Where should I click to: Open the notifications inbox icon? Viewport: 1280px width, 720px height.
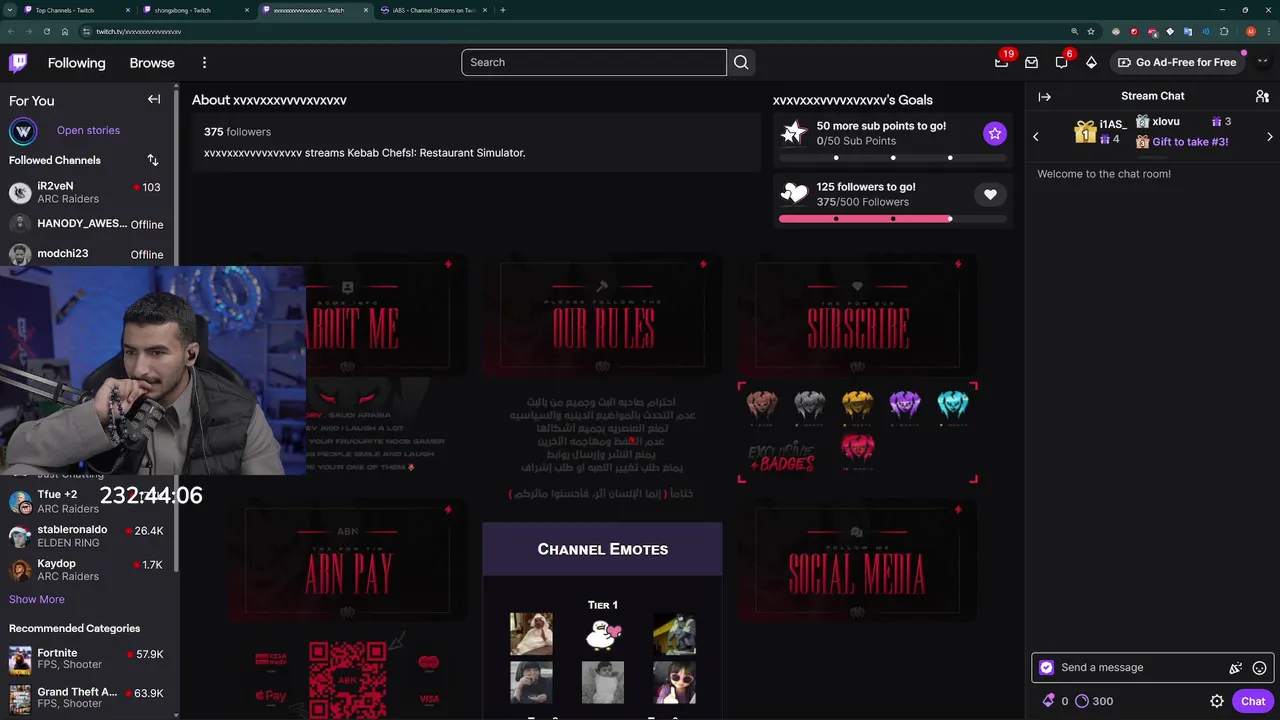coord(1032,62)
